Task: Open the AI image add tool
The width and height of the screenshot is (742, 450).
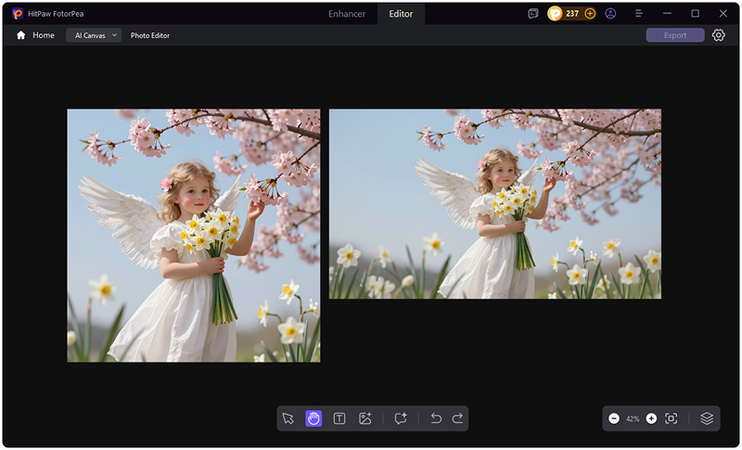Action: point(365,418)
